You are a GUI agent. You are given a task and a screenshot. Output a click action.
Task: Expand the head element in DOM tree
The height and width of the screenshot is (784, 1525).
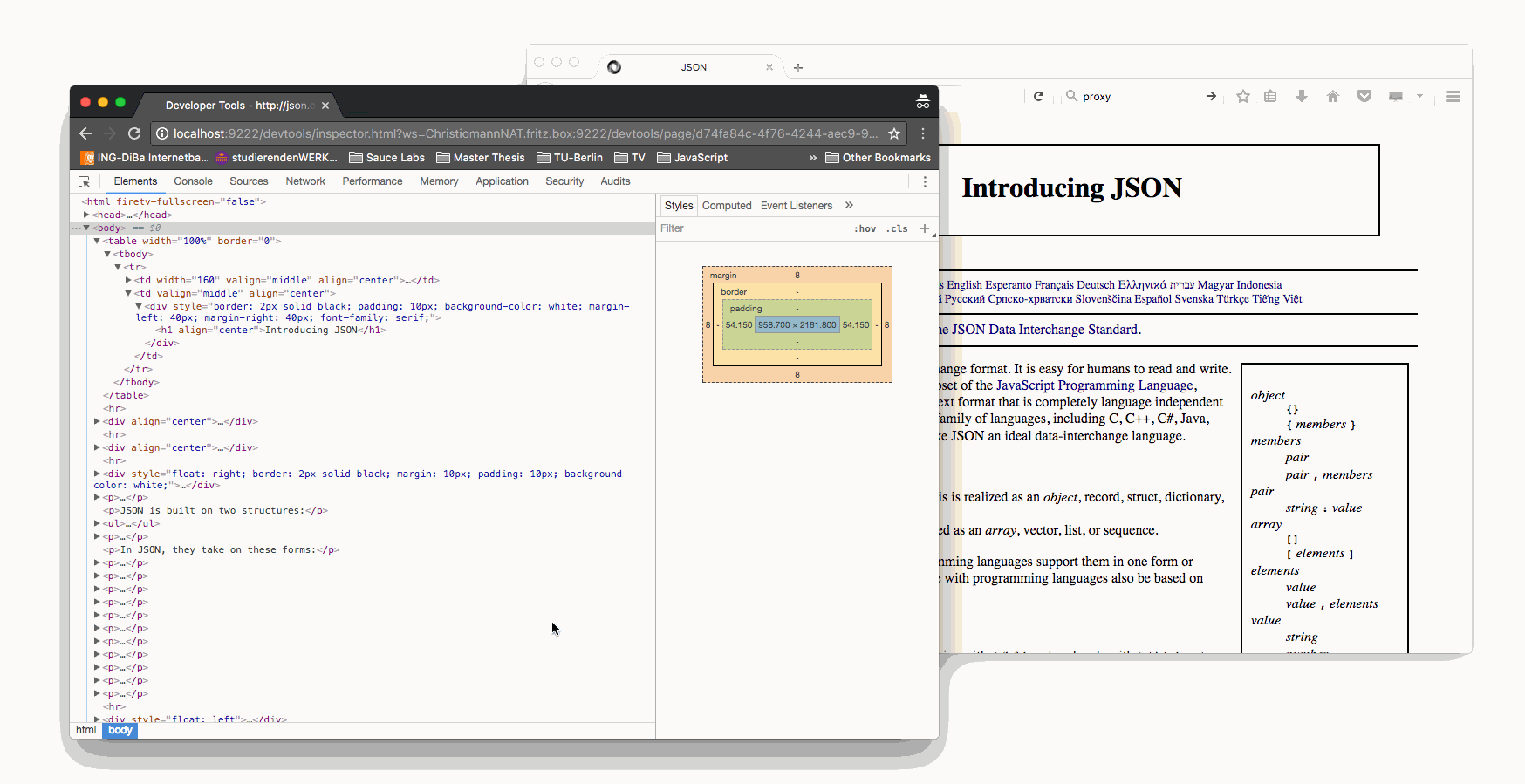(86, 215)
